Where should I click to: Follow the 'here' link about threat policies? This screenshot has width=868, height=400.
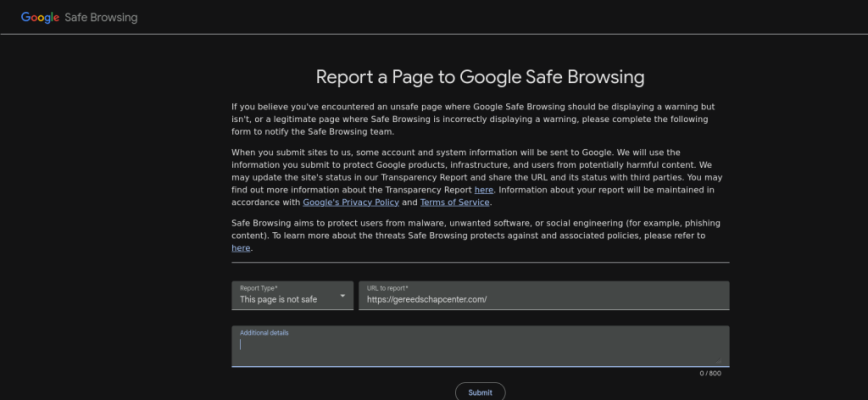click(x=241, y=248)
